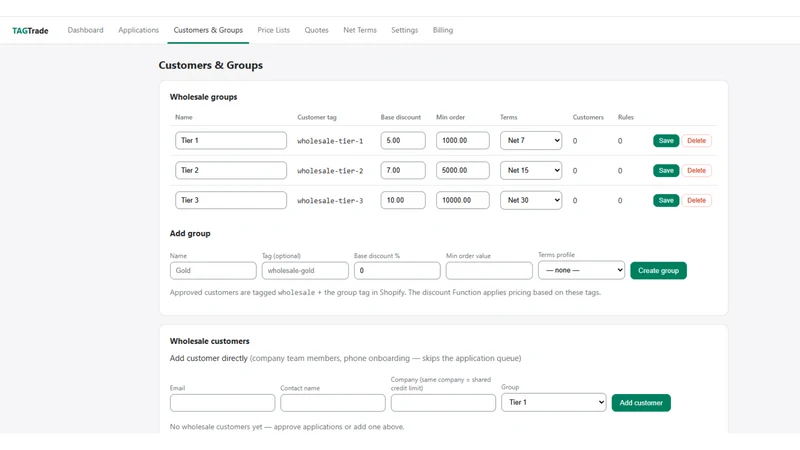Screen dimensions: 800x450
Task: Save the Tier 1 group
Action: [x=666, y=140]
